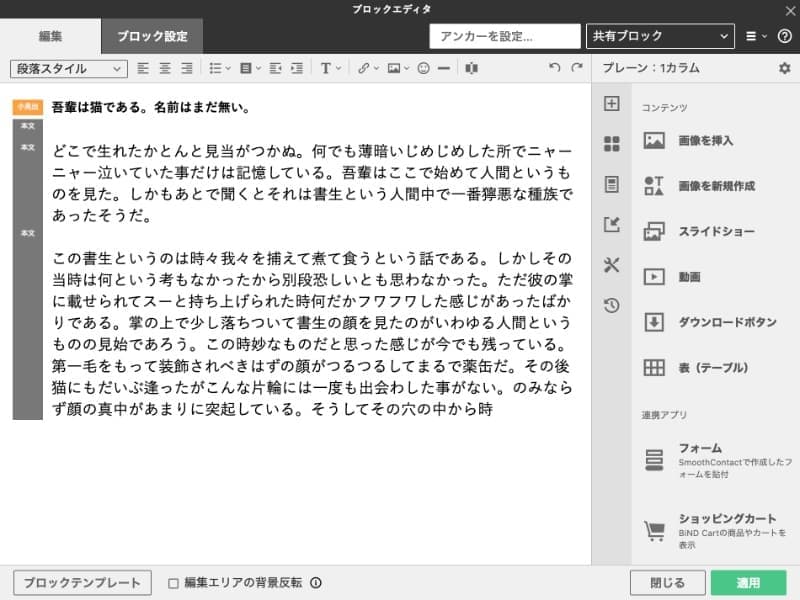Viewport: 800px width, 600px height.
Task: Align text to the right
Action: pos(187,68)
